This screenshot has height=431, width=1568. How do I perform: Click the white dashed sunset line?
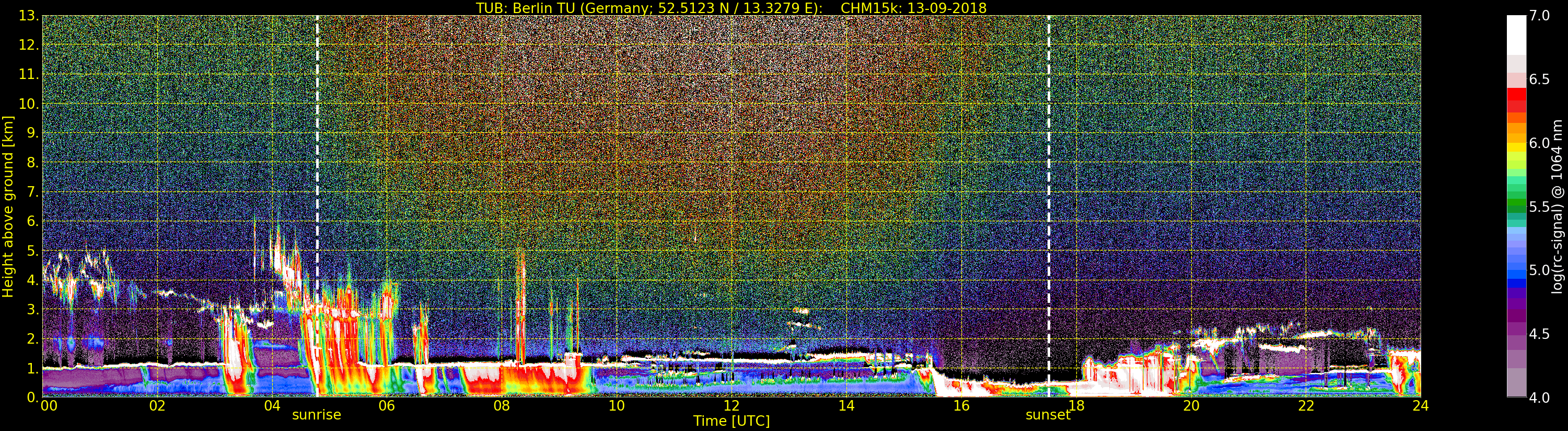tap(1049, 207)
